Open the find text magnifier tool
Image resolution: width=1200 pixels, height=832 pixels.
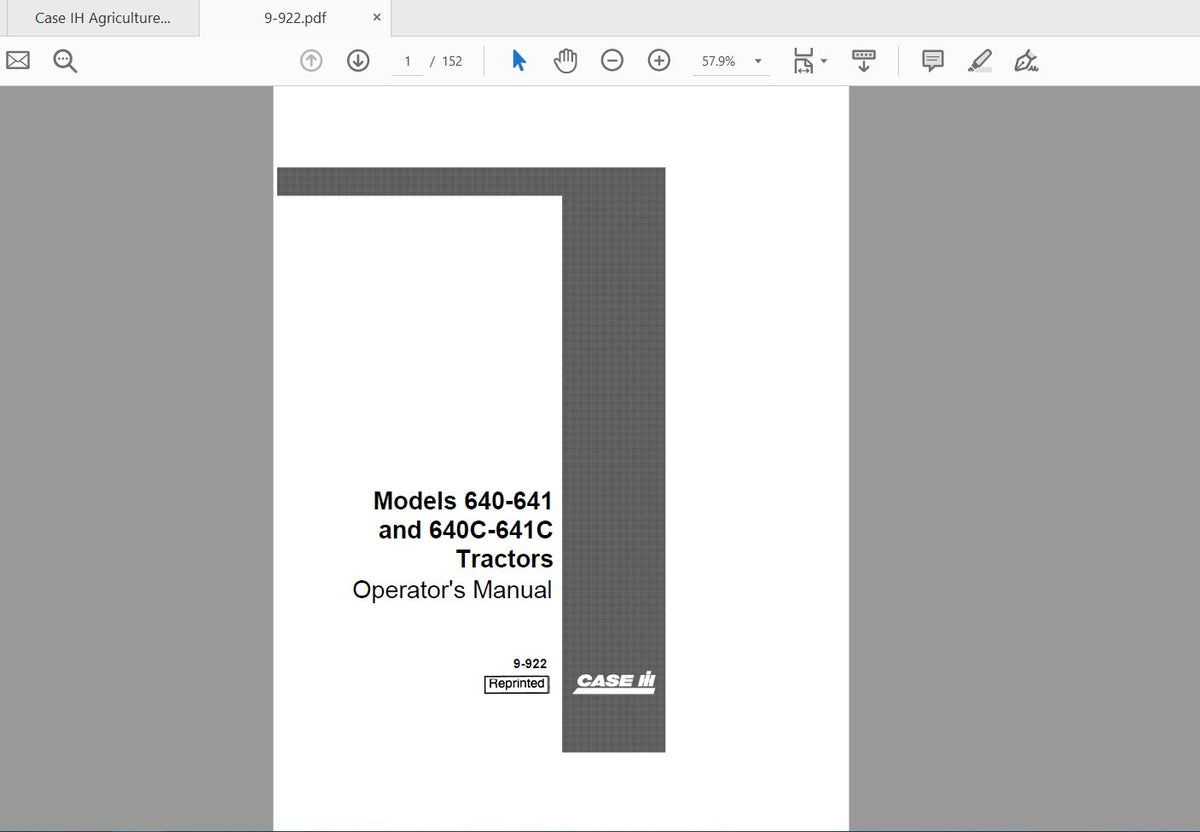click(65, 61)
